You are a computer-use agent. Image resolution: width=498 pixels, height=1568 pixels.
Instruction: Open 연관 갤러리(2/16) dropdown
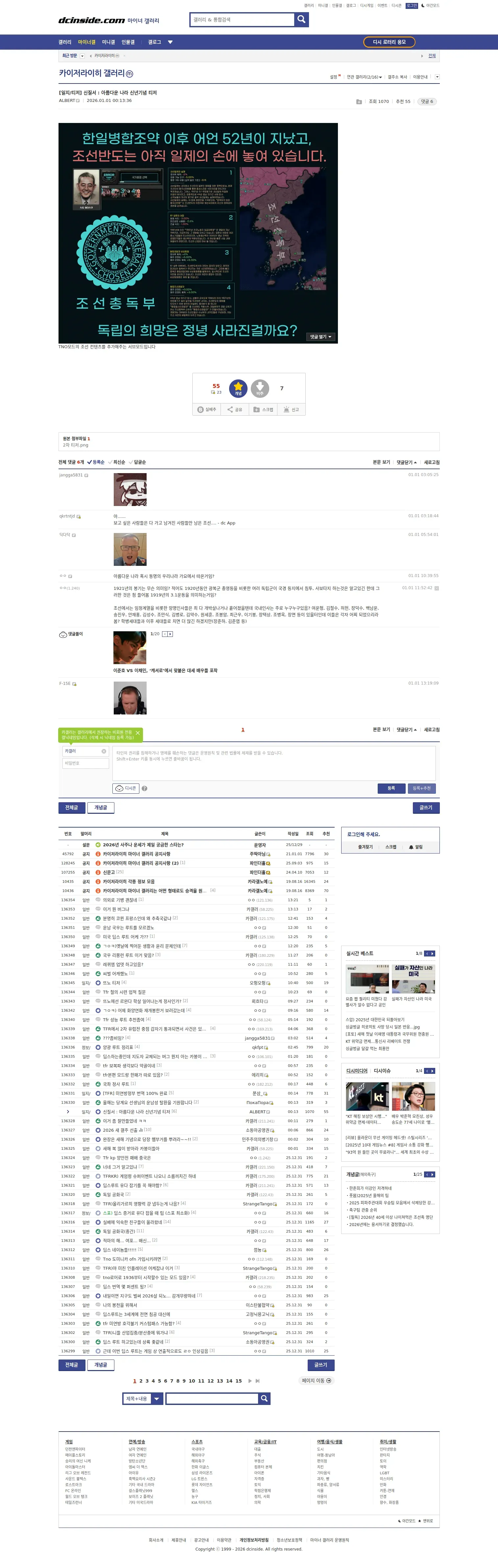tap(364, 77)
